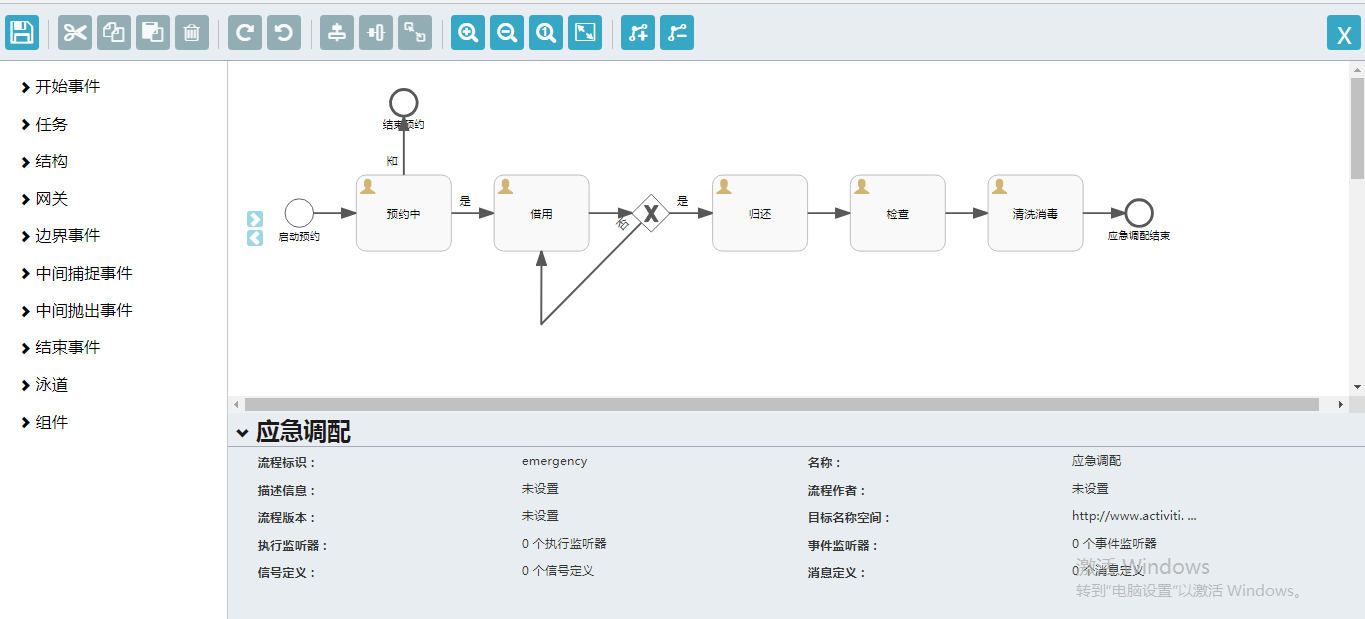Select the exclusive gateway X diamond
The image size is (1365, 619).
[x=651, y=213]
